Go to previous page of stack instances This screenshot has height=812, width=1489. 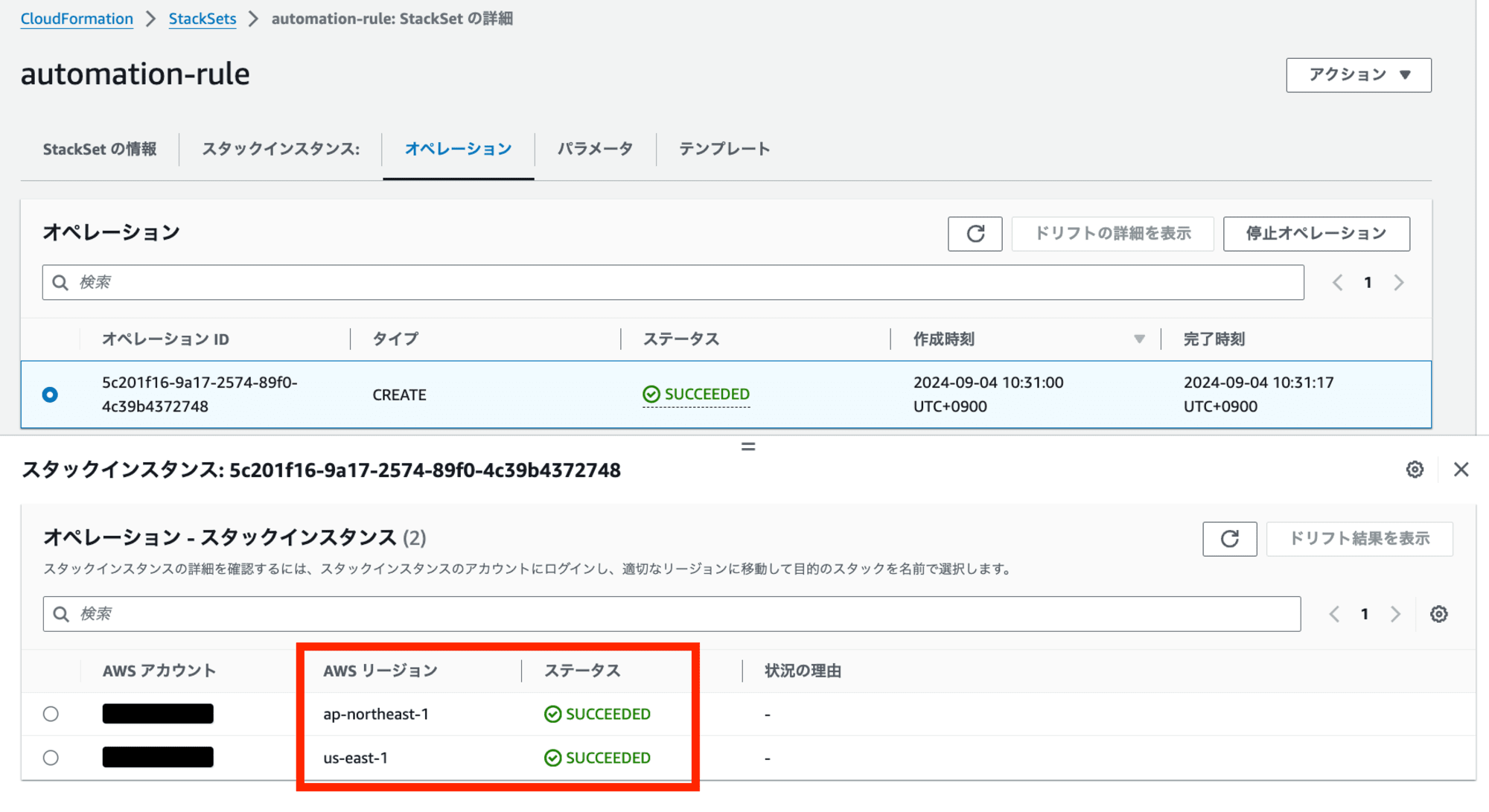[x=1334, y=614]
